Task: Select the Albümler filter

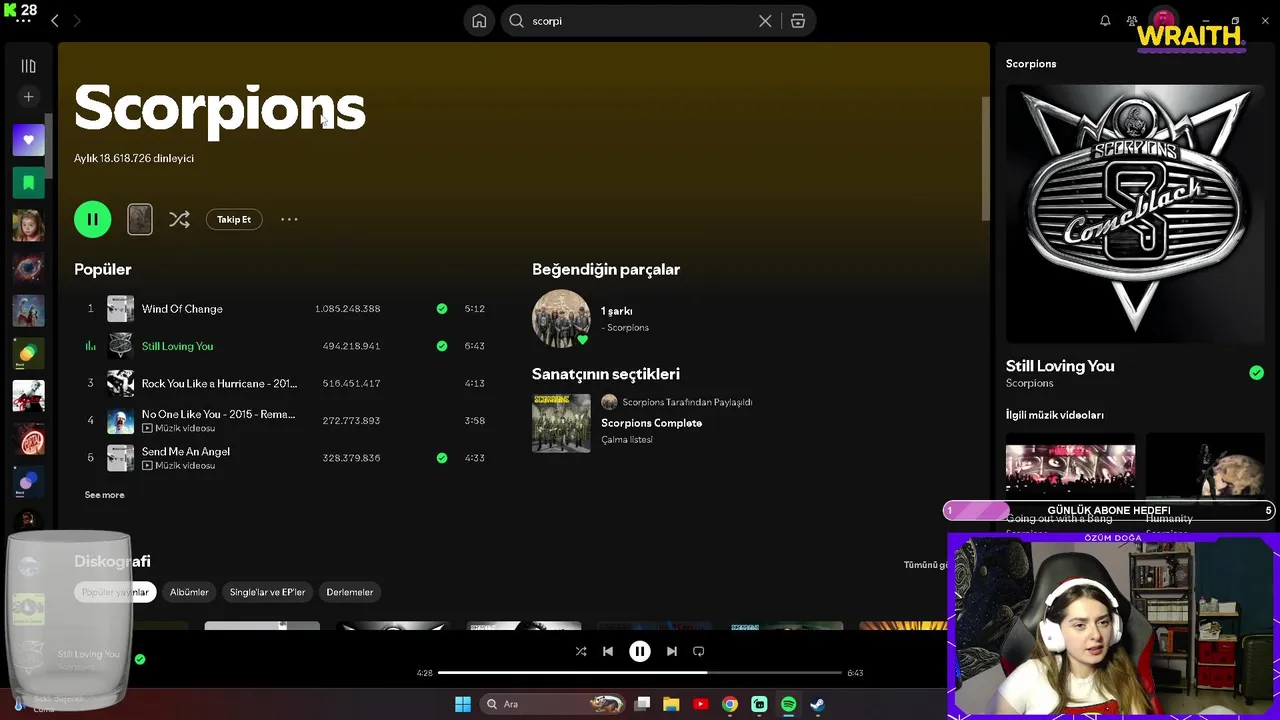Action: click(189, 592)
